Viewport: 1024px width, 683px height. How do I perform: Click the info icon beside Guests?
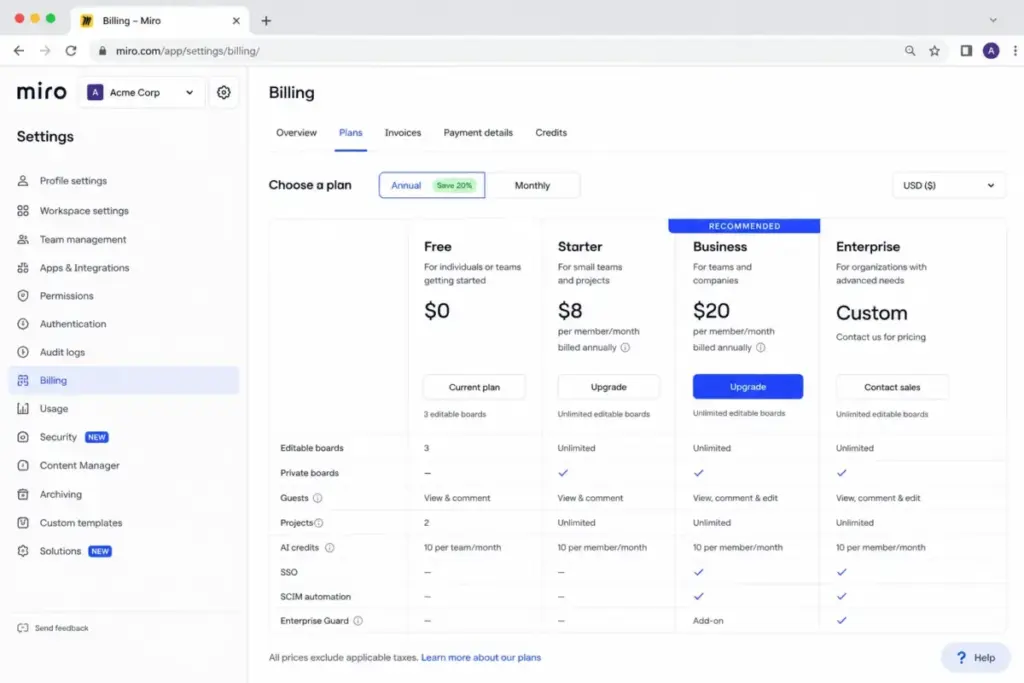(317, 498)
